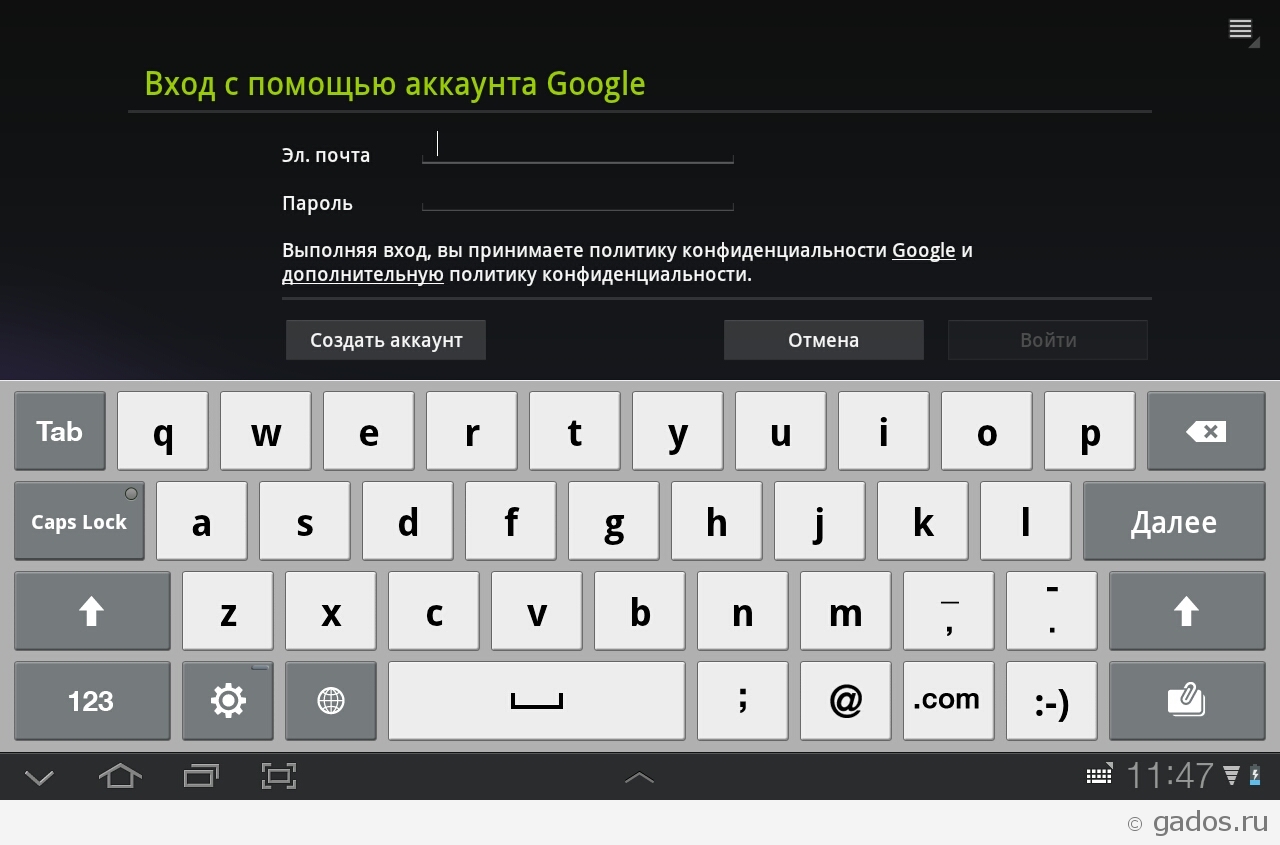Tap the f key
The height and width of the screenshot is (845, 1280).
pyautogui.click(x=511, y=521)
